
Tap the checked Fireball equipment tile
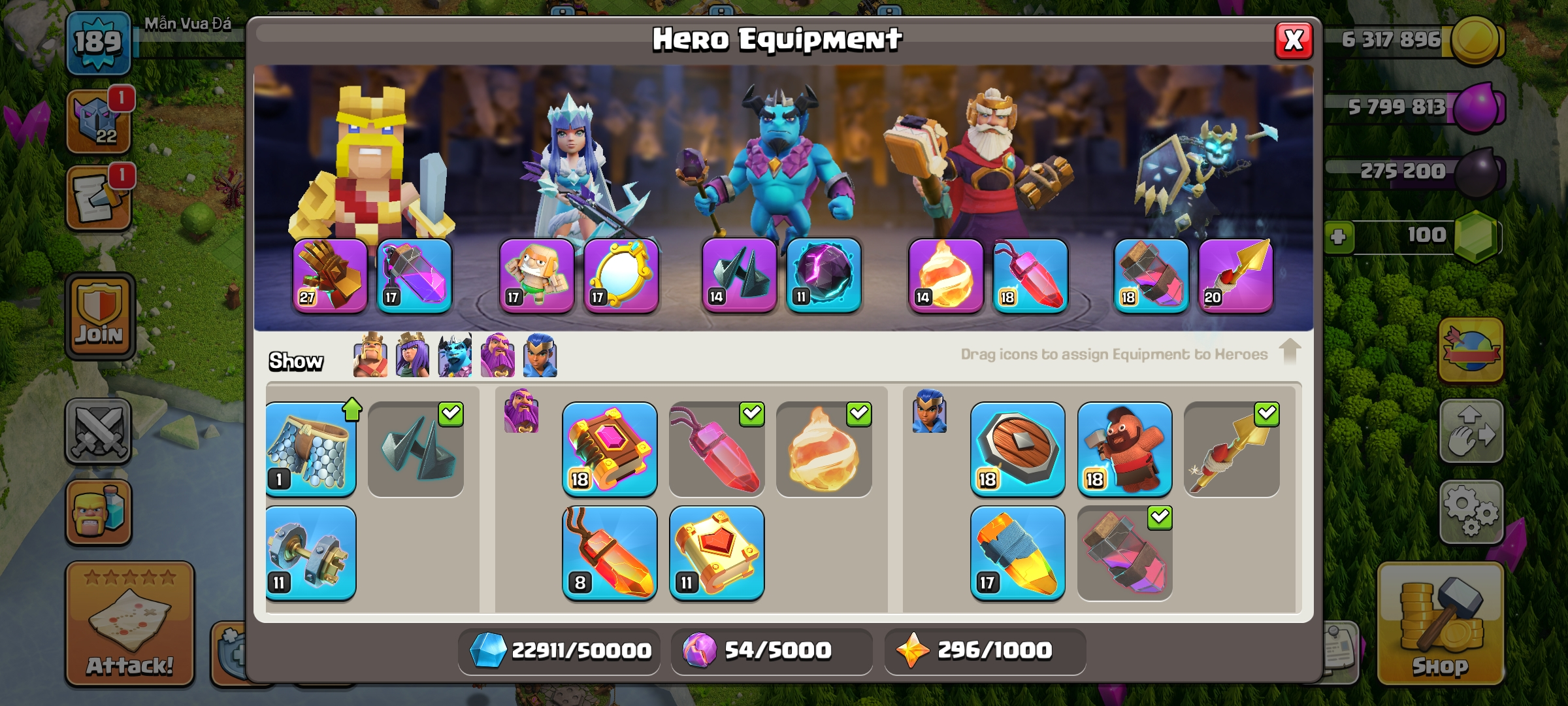824,449
